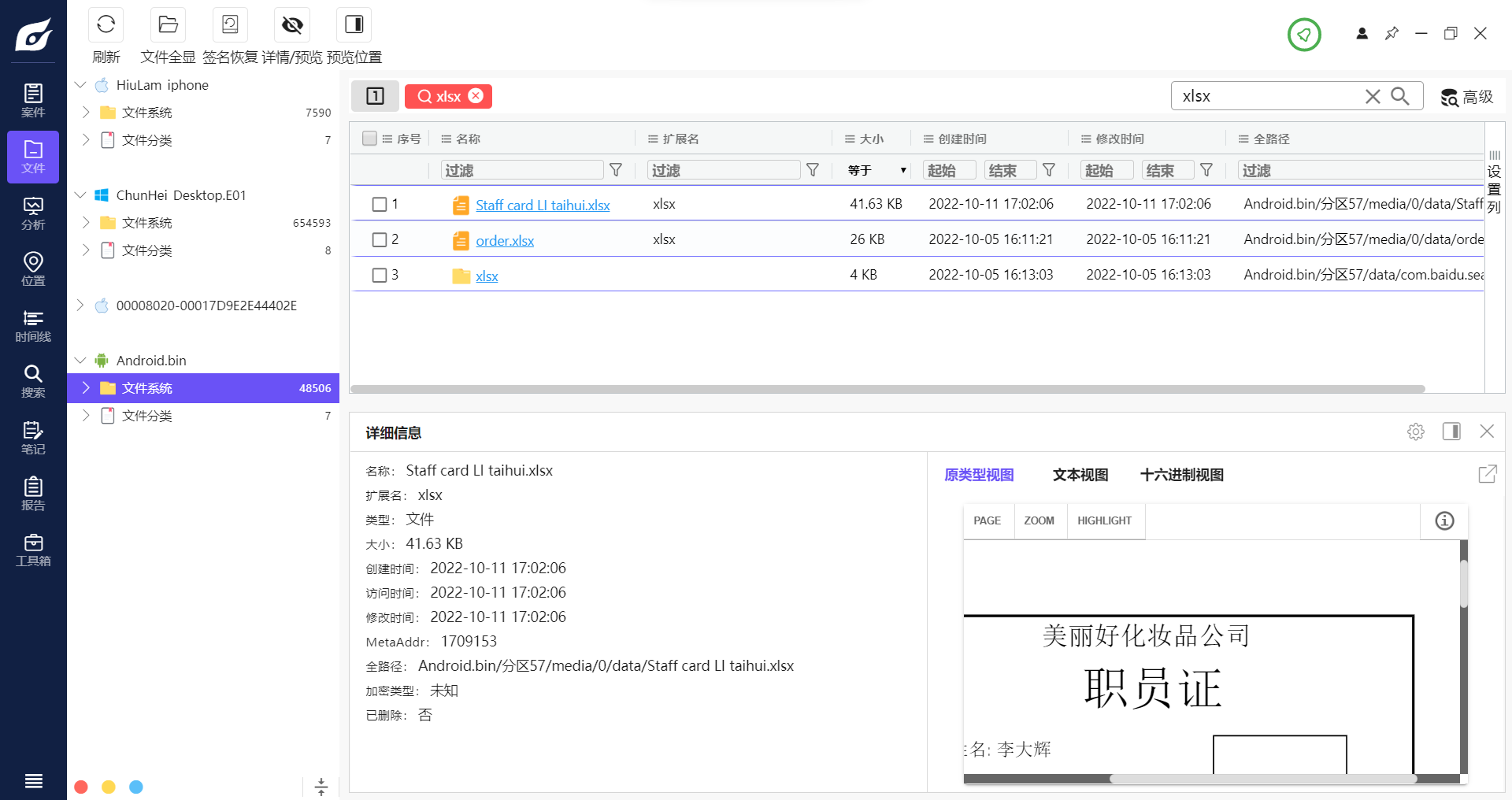
Task: Open the 等于 size comparison dropdown
Action: [x=876, y=170]
